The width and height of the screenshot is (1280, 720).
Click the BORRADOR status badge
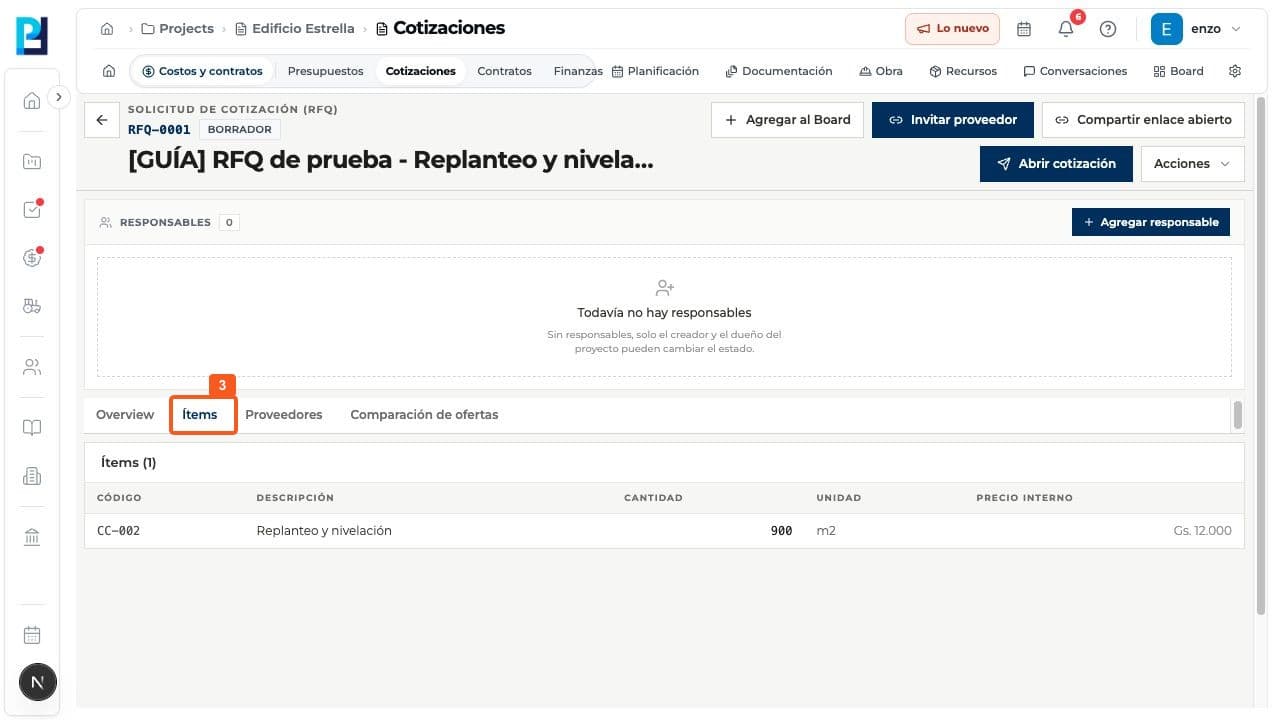tap(240, 129)
